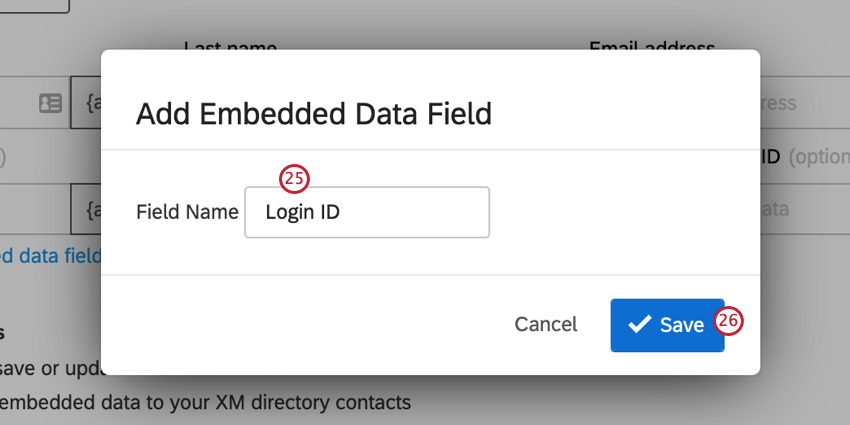Click the email address field at right
The image size is (850, 425).
tap(805, 103)
